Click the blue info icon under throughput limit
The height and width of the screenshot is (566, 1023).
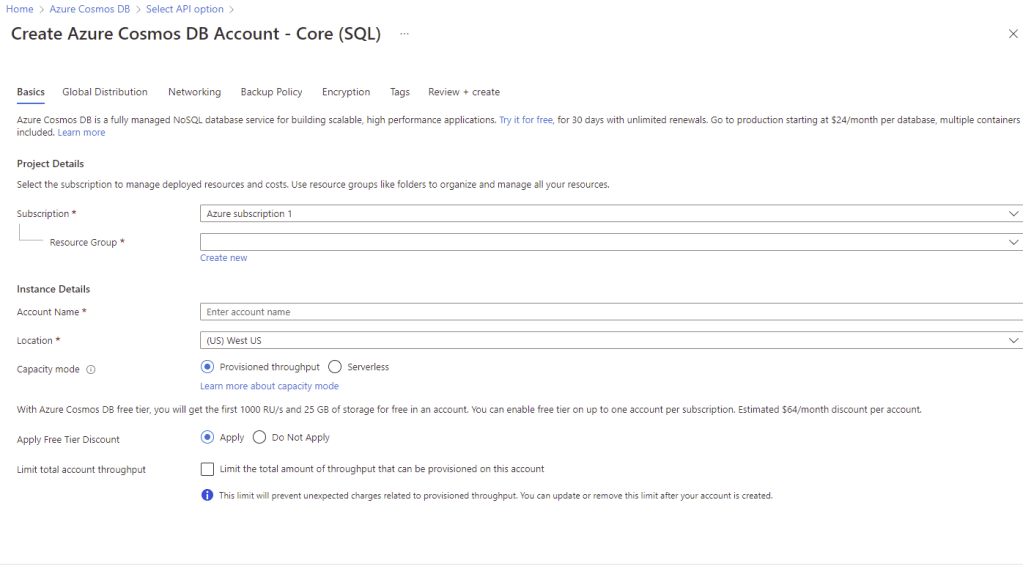[x=207, y=495]
